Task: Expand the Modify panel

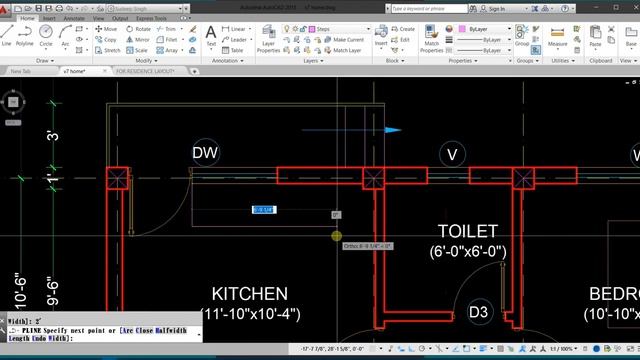Action: click(x=146, y=60)
